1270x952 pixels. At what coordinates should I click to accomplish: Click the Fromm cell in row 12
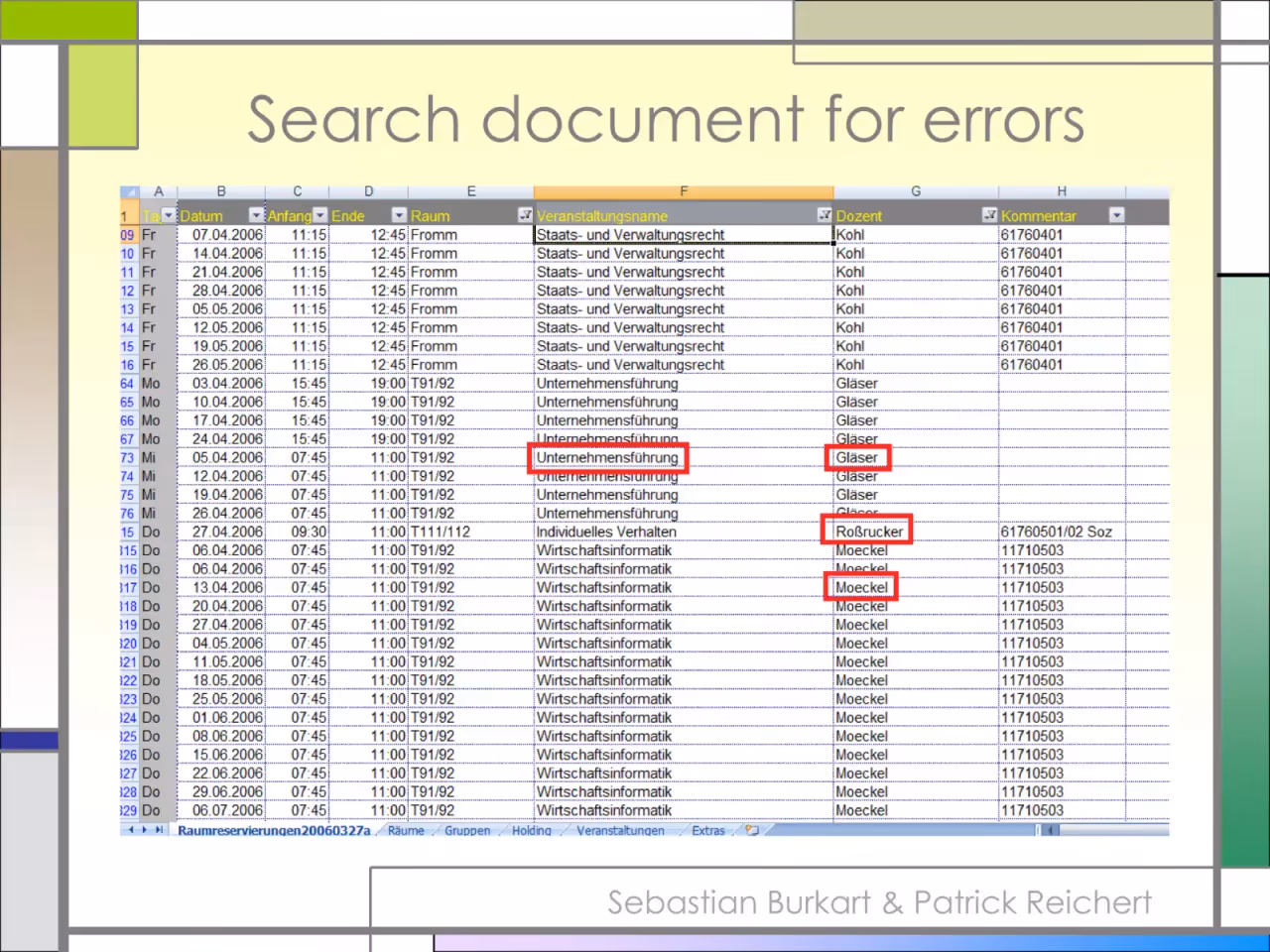(x=471, y=291)
